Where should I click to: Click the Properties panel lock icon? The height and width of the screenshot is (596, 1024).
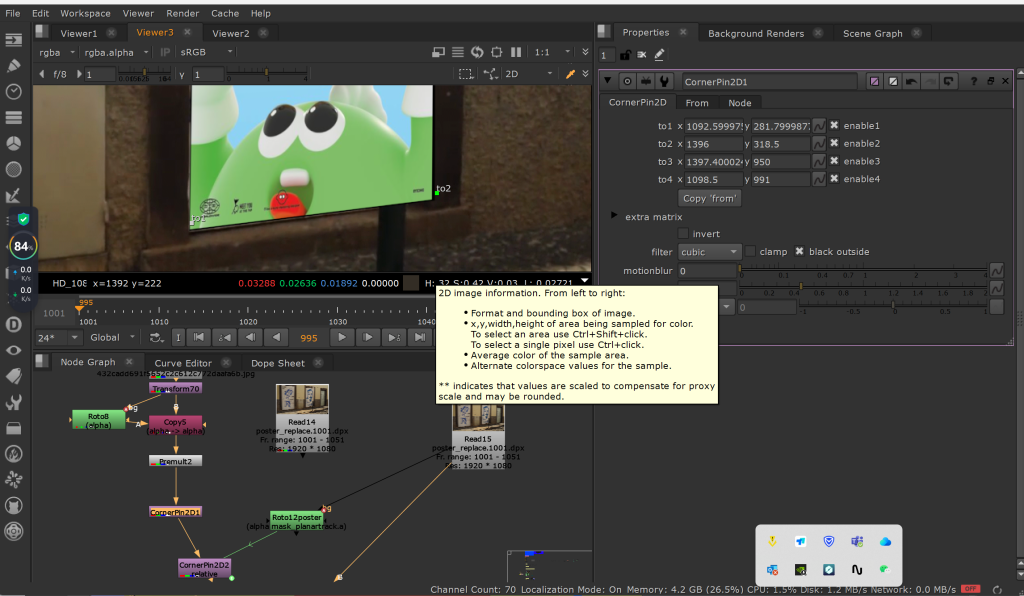625,55
